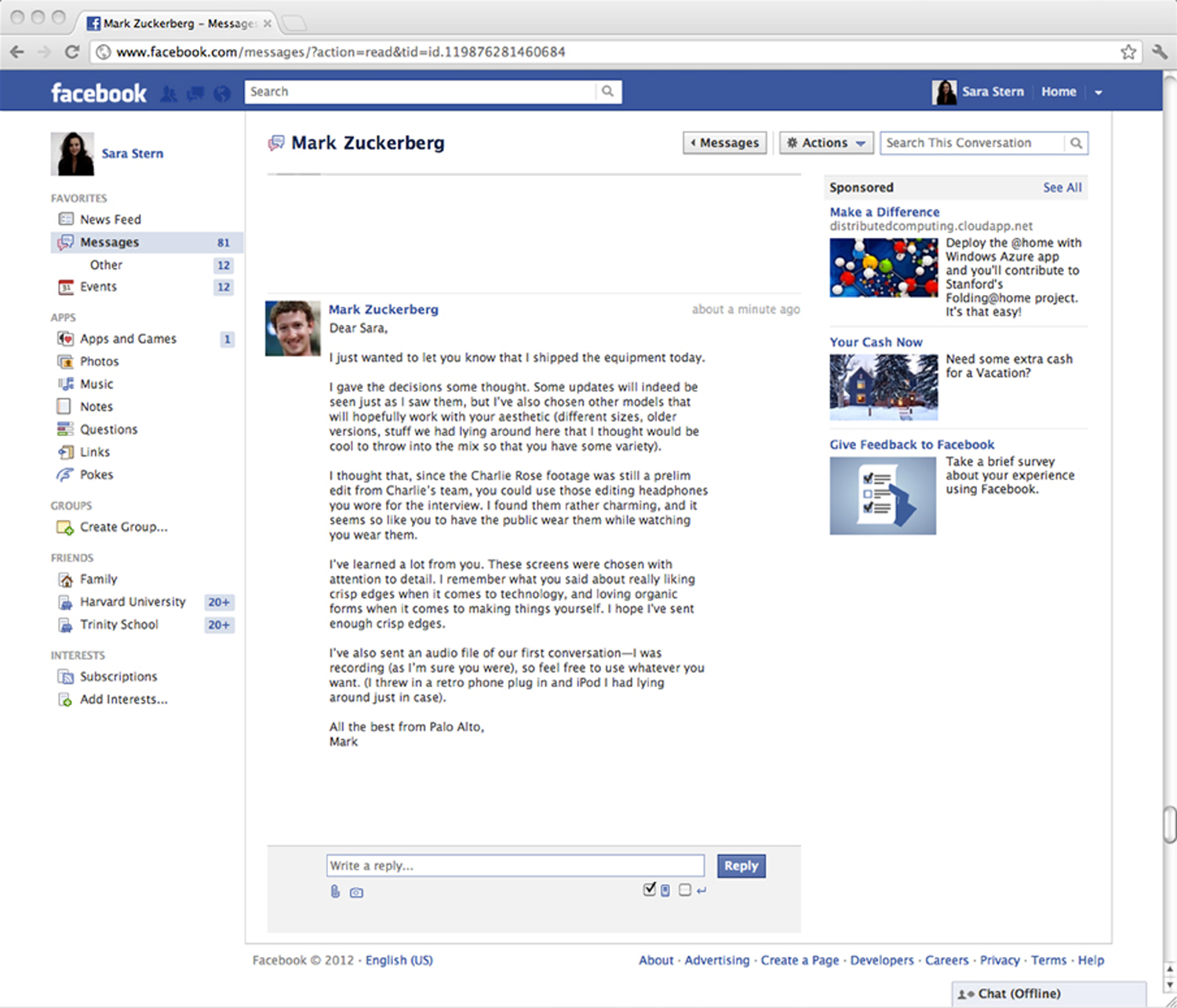
Task: Click the camera attach photo icon
Action: tap(356, 892)
